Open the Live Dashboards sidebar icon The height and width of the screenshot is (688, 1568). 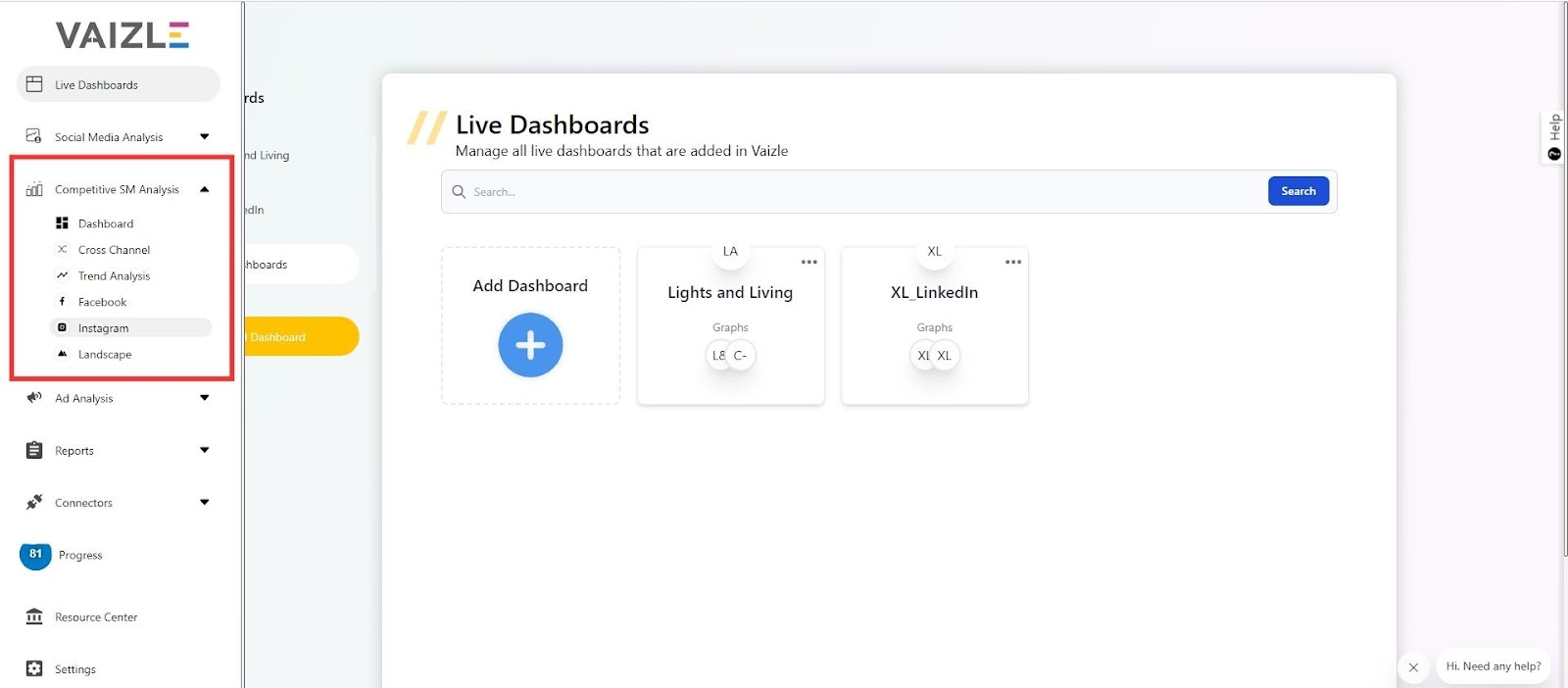pos(34,84)
